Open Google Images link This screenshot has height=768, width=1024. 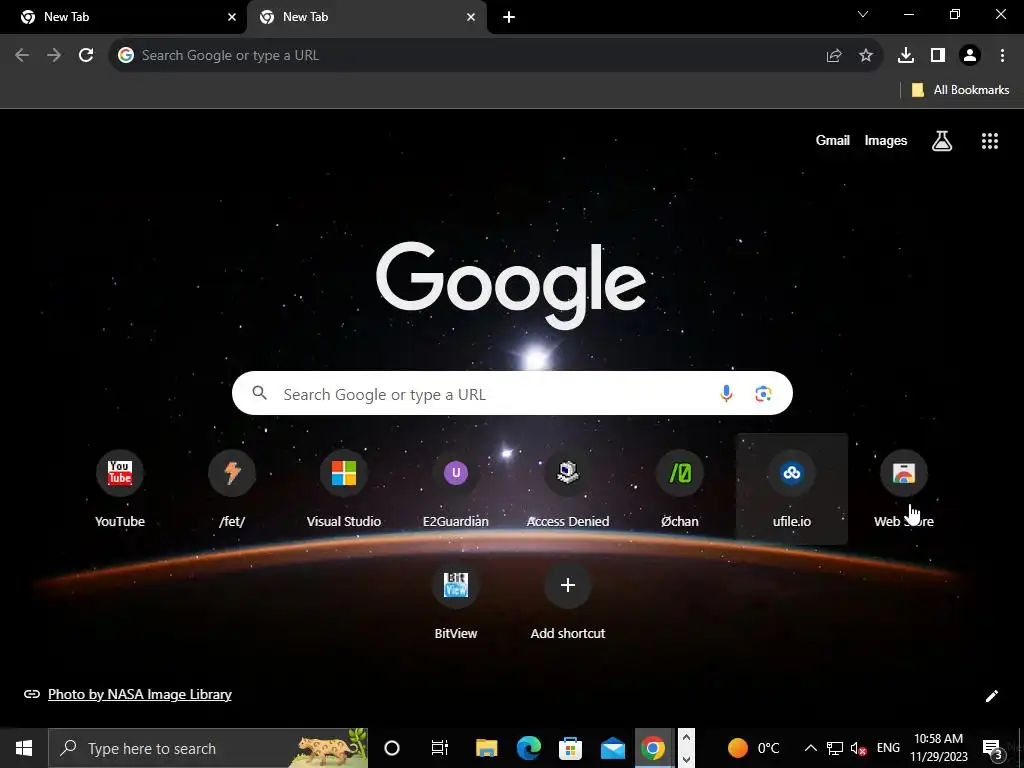coord(886,140)
